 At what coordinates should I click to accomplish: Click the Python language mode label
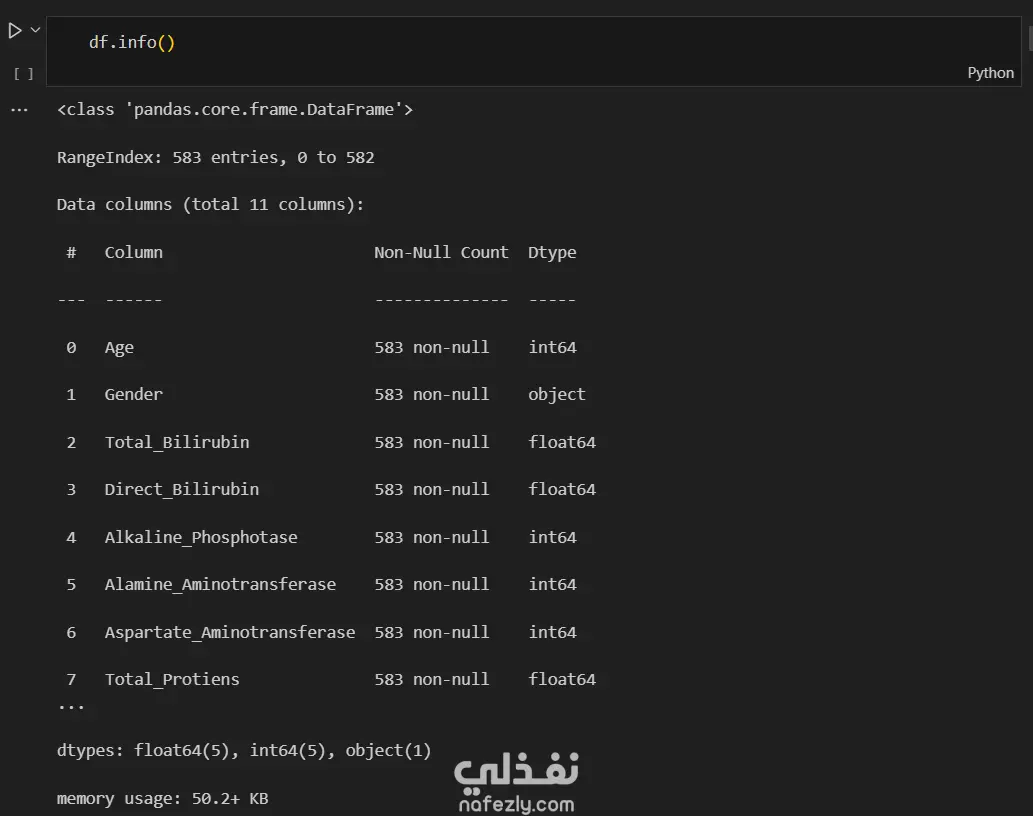pos(990,73)
